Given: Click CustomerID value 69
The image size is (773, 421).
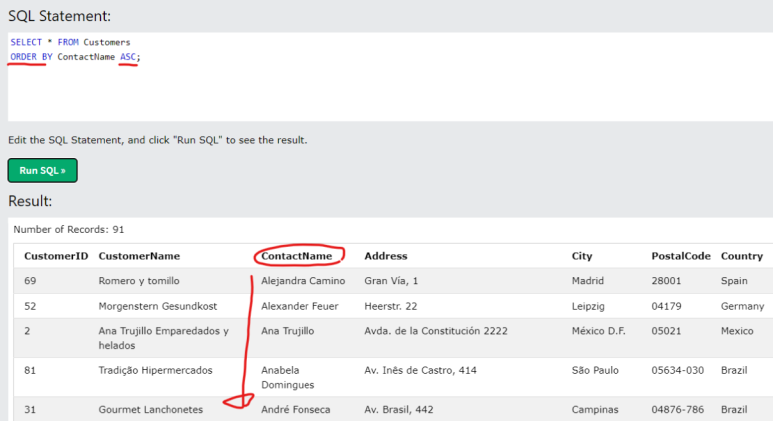Looking at the screenshot, I should (30, 281).
